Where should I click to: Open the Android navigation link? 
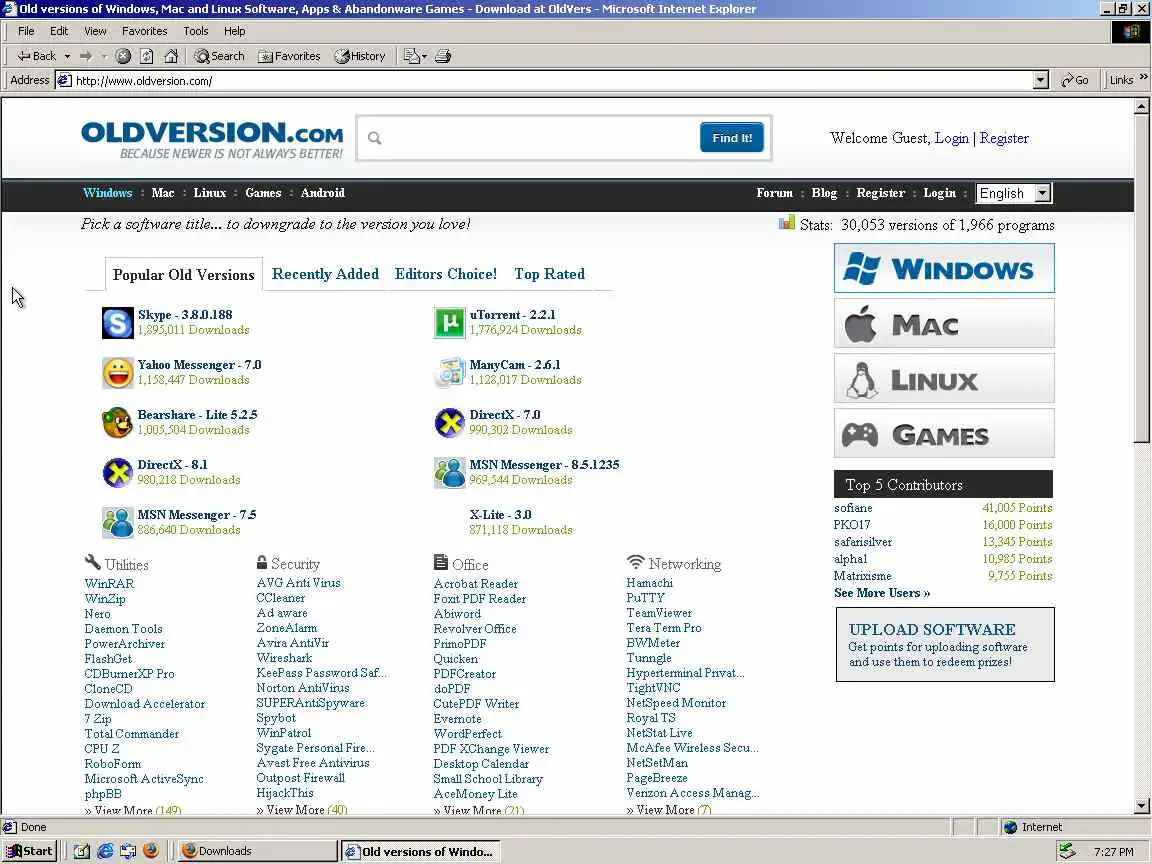pos(323,193)
